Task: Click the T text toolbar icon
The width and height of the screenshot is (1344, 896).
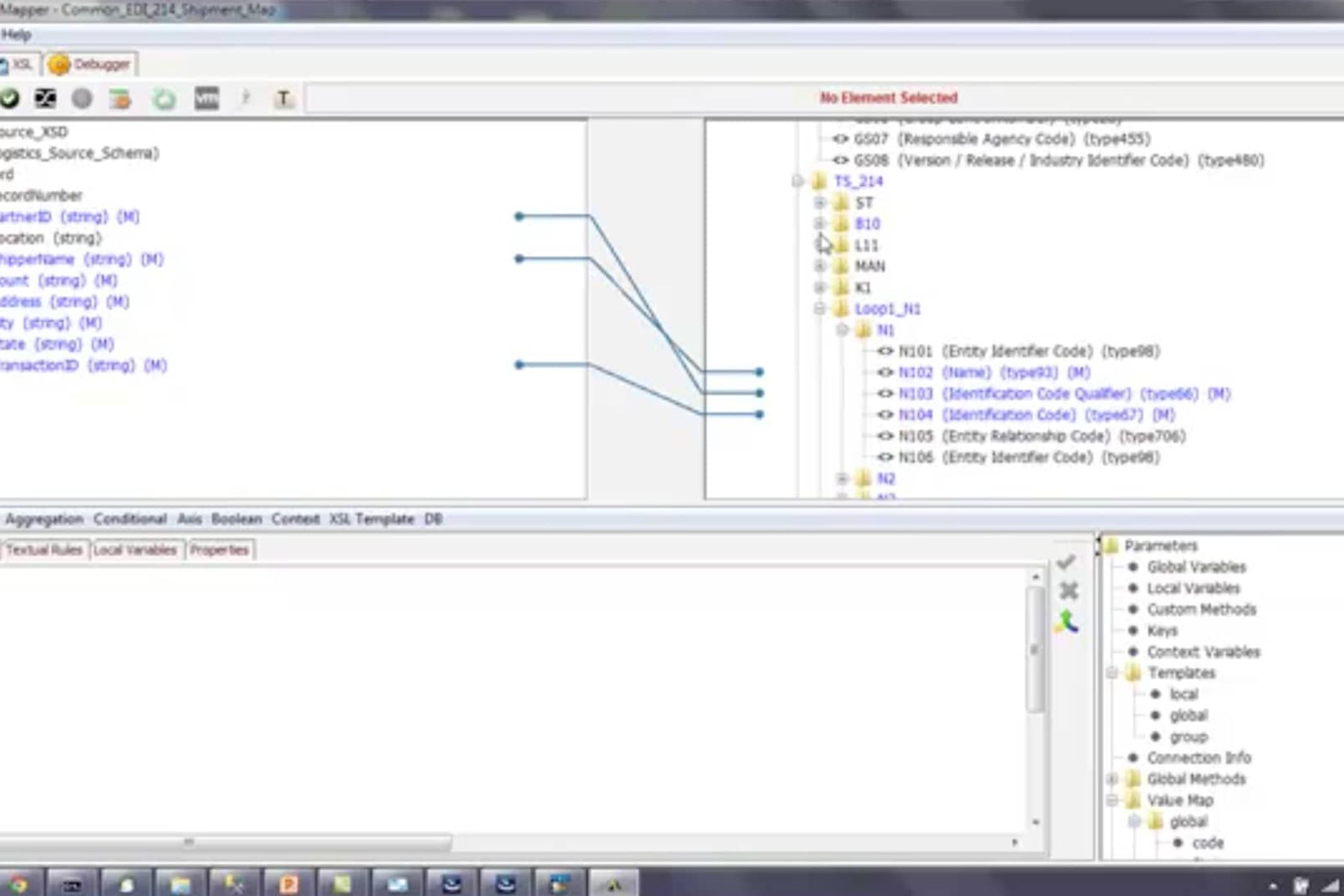Action: [283, 99]
